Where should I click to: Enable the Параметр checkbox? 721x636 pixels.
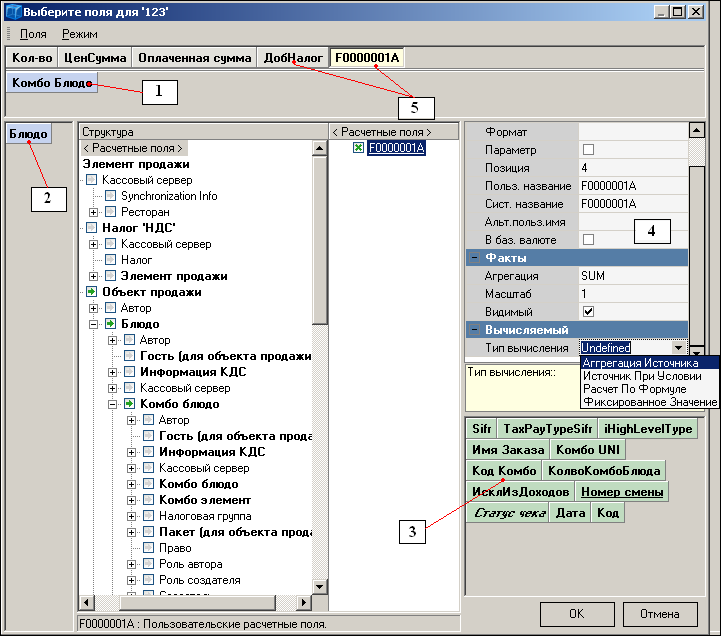pos(588,150)
